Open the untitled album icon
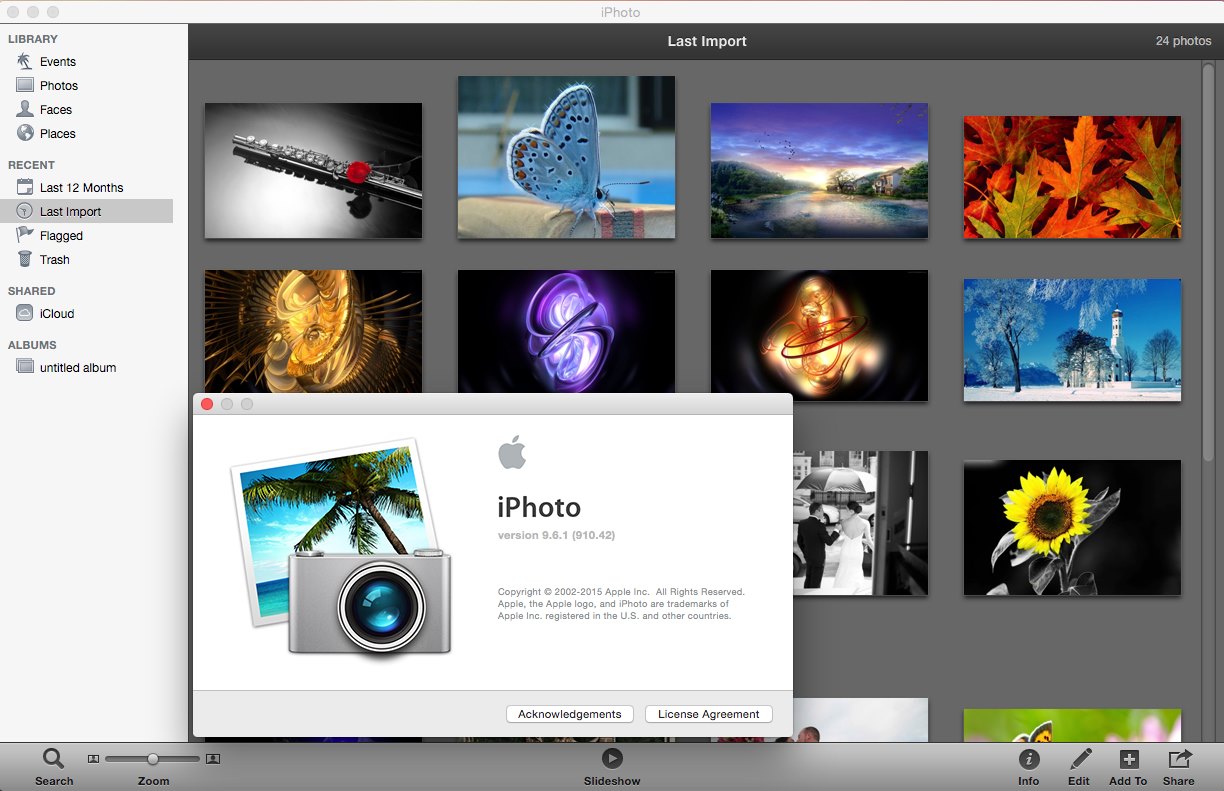The image size is (1224, 791). coord(25,367)
